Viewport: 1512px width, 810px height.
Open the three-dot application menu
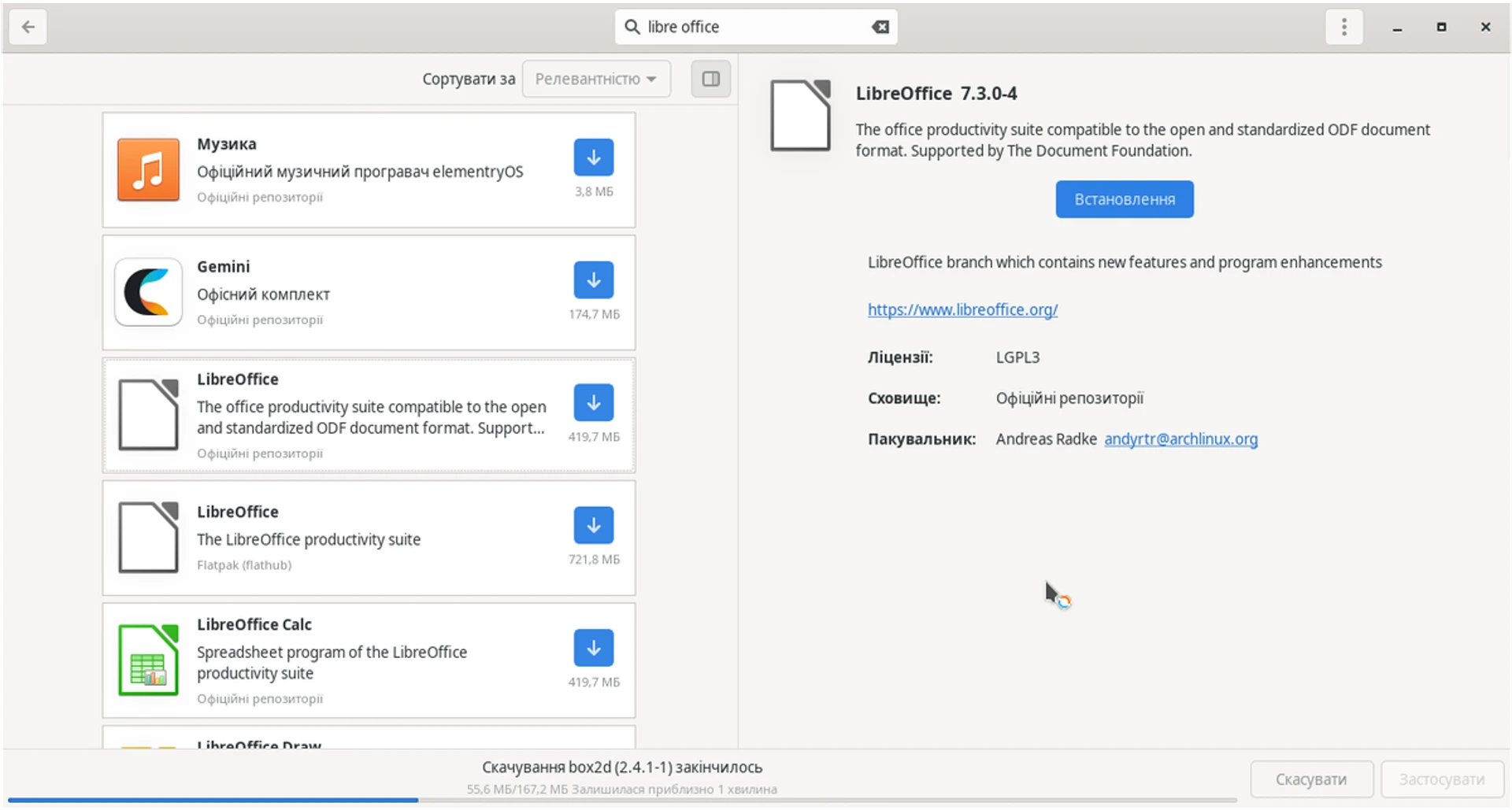coord(1343,28)
